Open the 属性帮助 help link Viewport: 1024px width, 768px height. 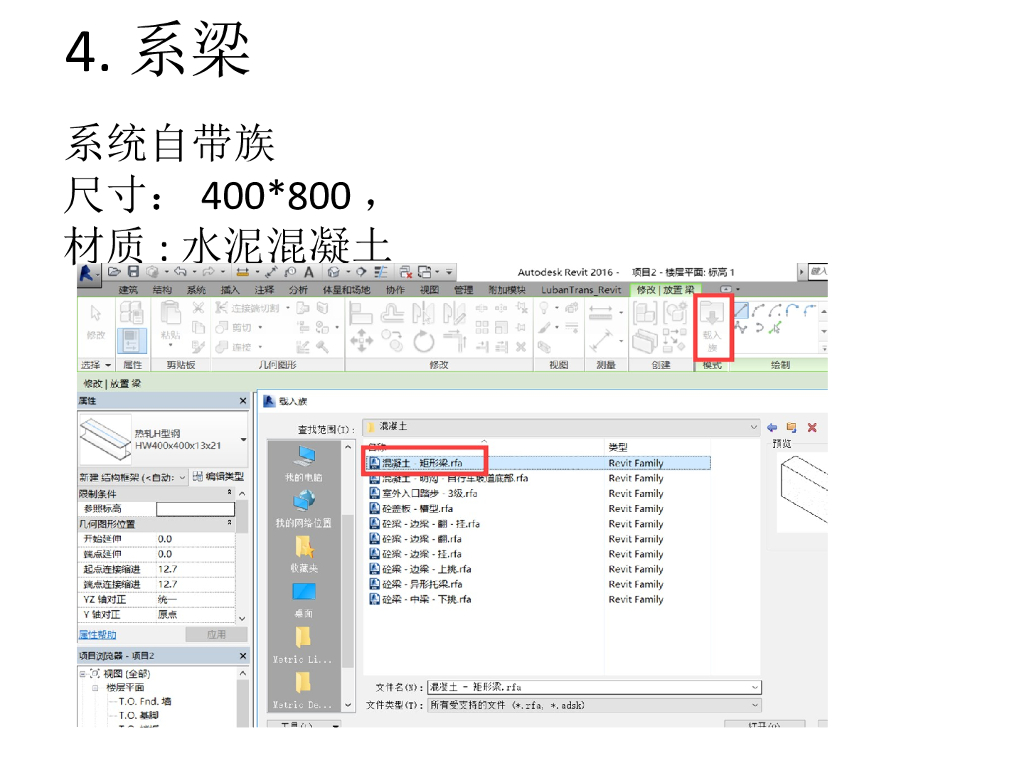[97, 635]
